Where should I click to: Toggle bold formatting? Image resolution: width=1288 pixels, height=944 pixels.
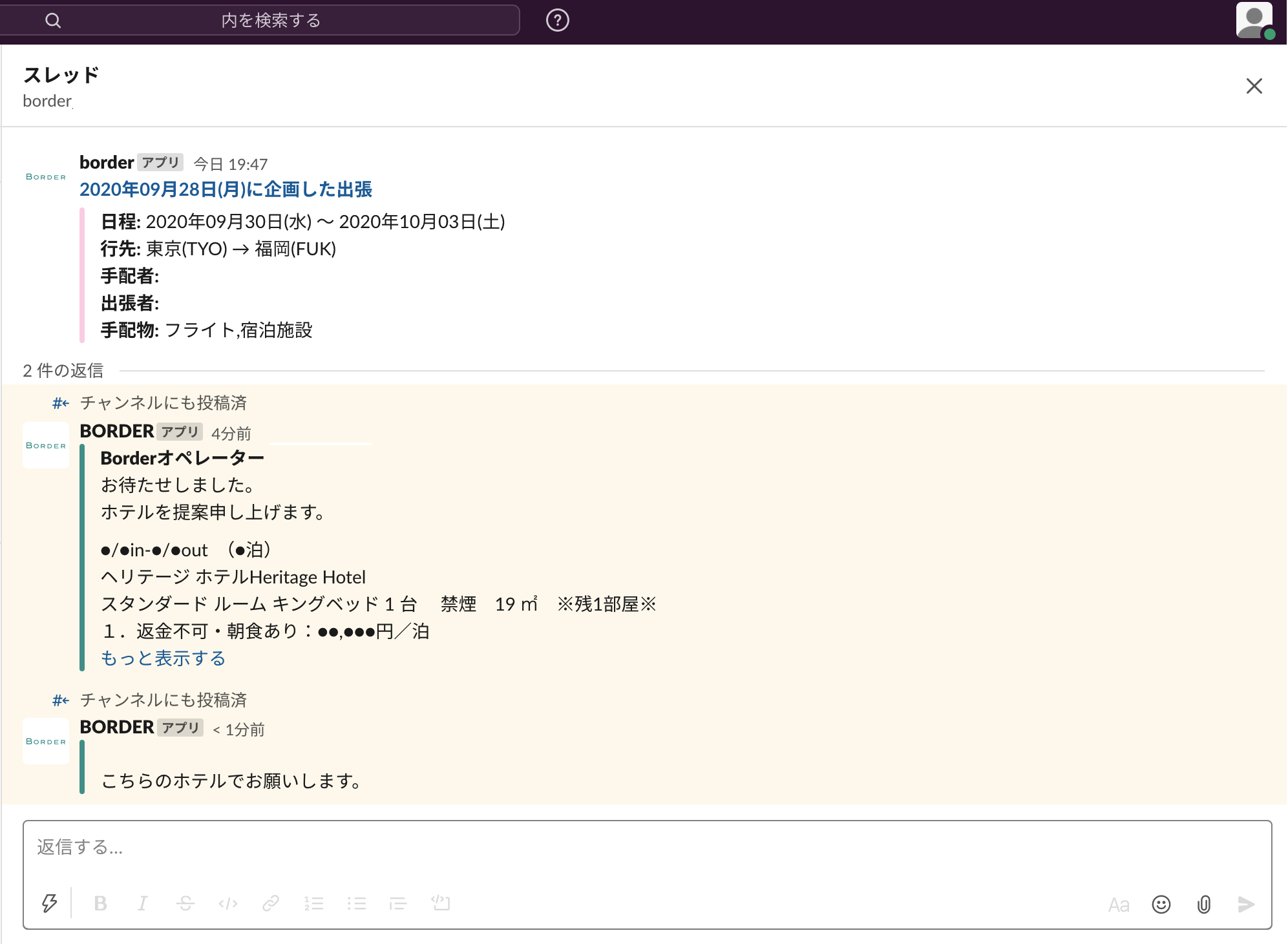pyautogui.click(x=100, y=903)
